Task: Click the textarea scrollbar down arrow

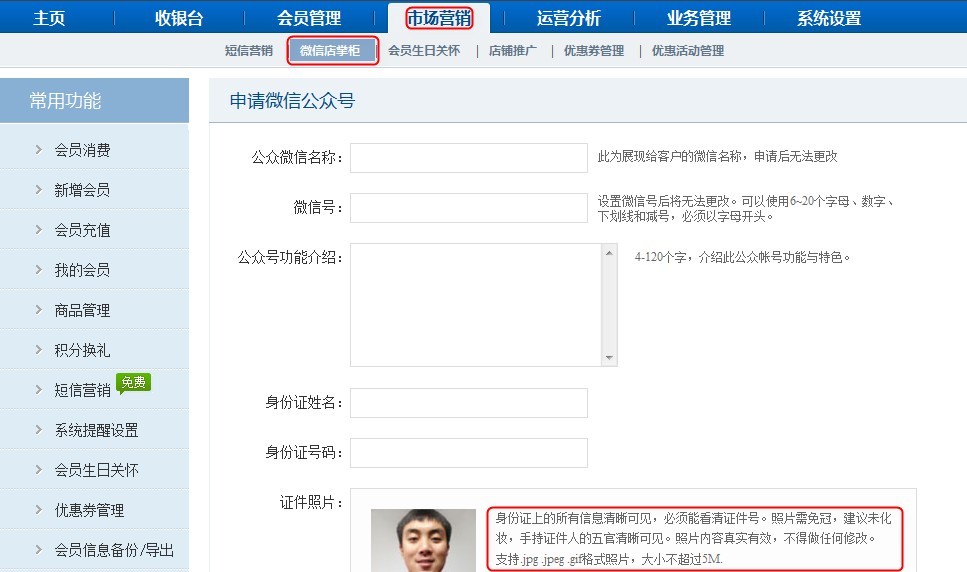Action: [x=609, y=358]
